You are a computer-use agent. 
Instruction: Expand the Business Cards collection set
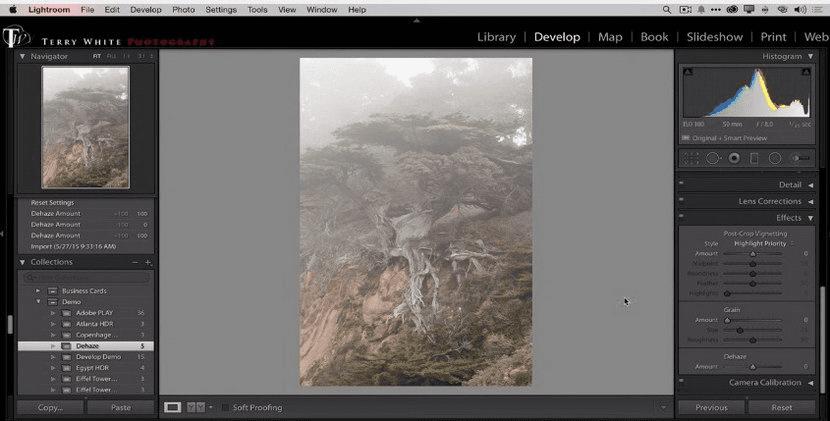(x=38, y=291)
